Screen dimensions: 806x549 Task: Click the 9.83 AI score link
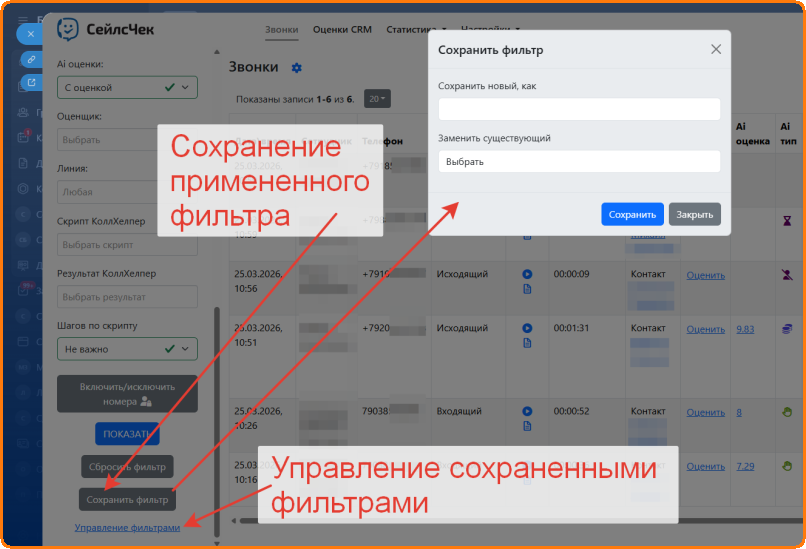pos(744,329)
